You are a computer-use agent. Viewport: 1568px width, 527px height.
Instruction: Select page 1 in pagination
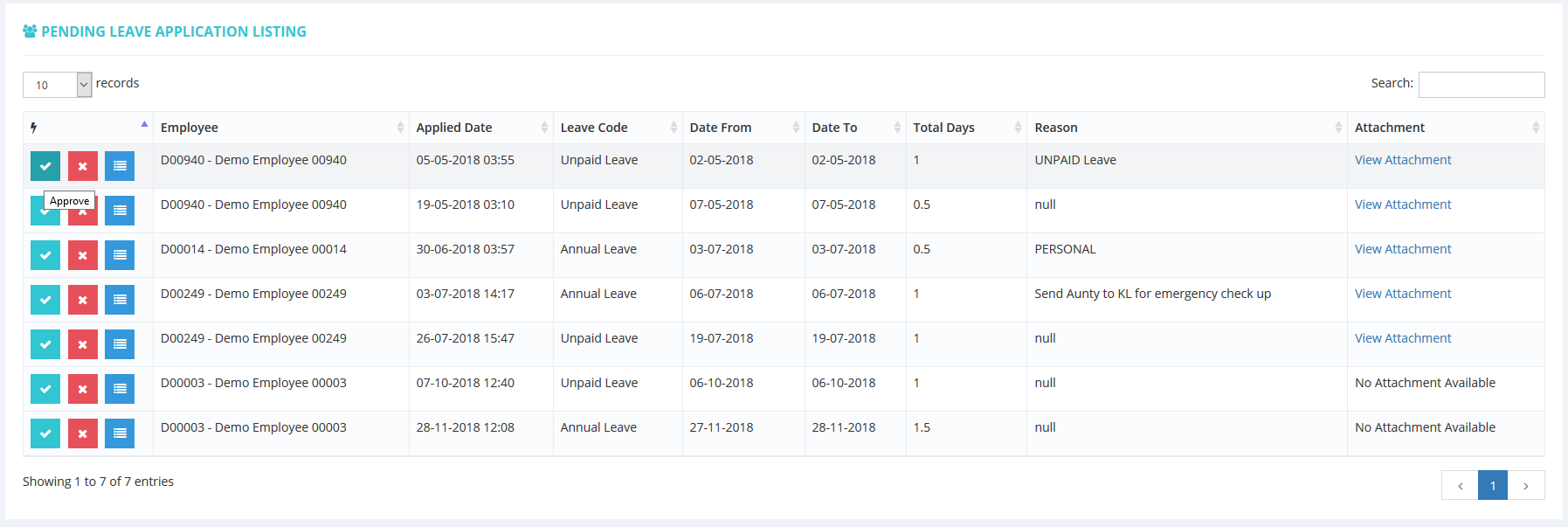[x=1492, y=486]
